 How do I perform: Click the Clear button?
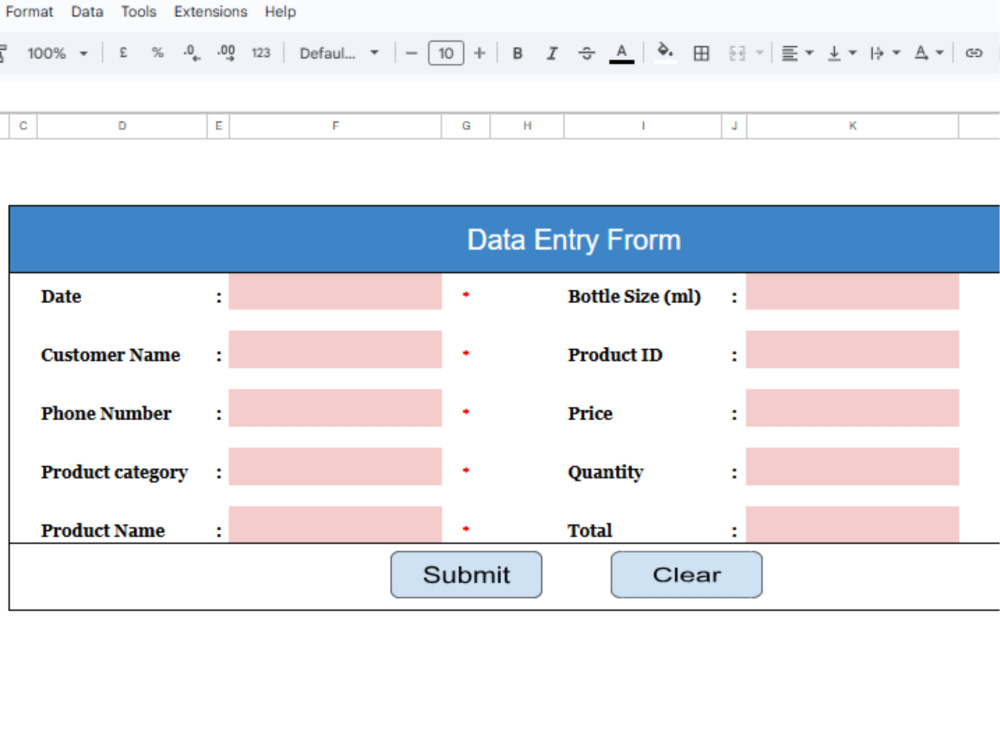pos(686,575)
